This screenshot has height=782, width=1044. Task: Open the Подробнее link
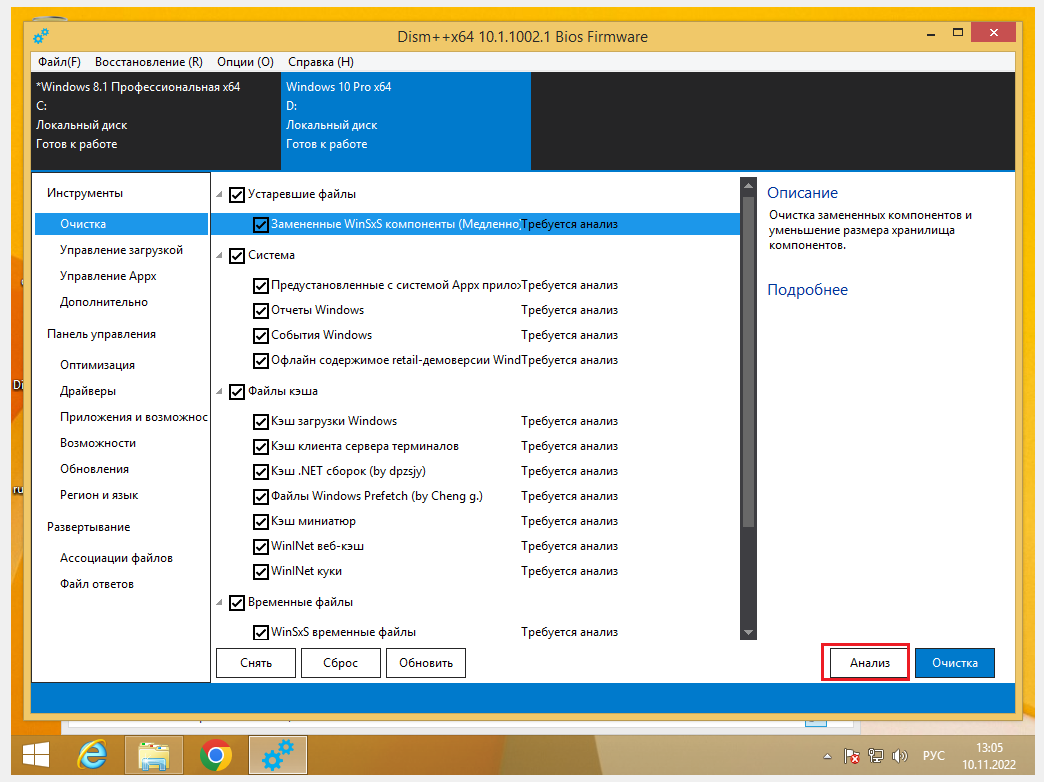point(808,290)
